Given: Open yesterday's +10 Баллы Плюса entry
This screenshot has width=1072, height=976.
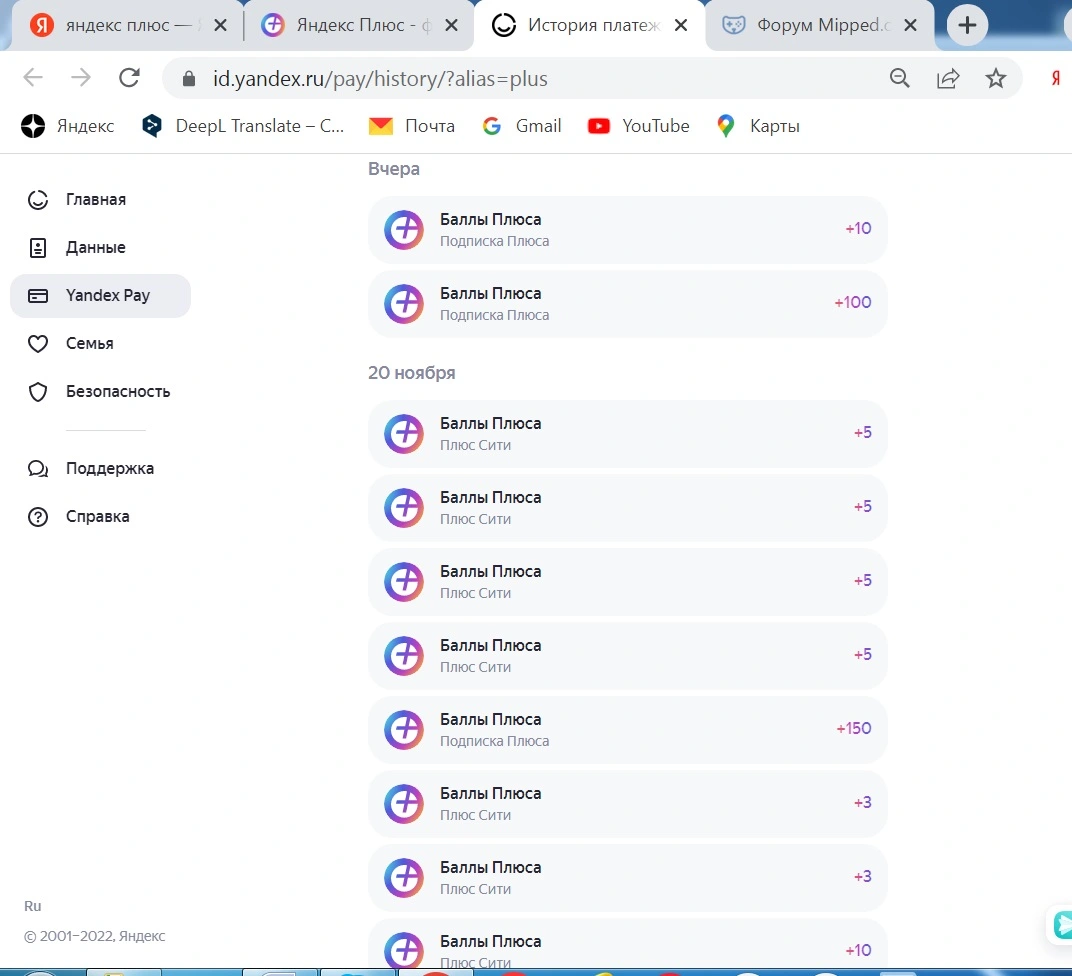Looking at the screenshot, I should point(628,230).
